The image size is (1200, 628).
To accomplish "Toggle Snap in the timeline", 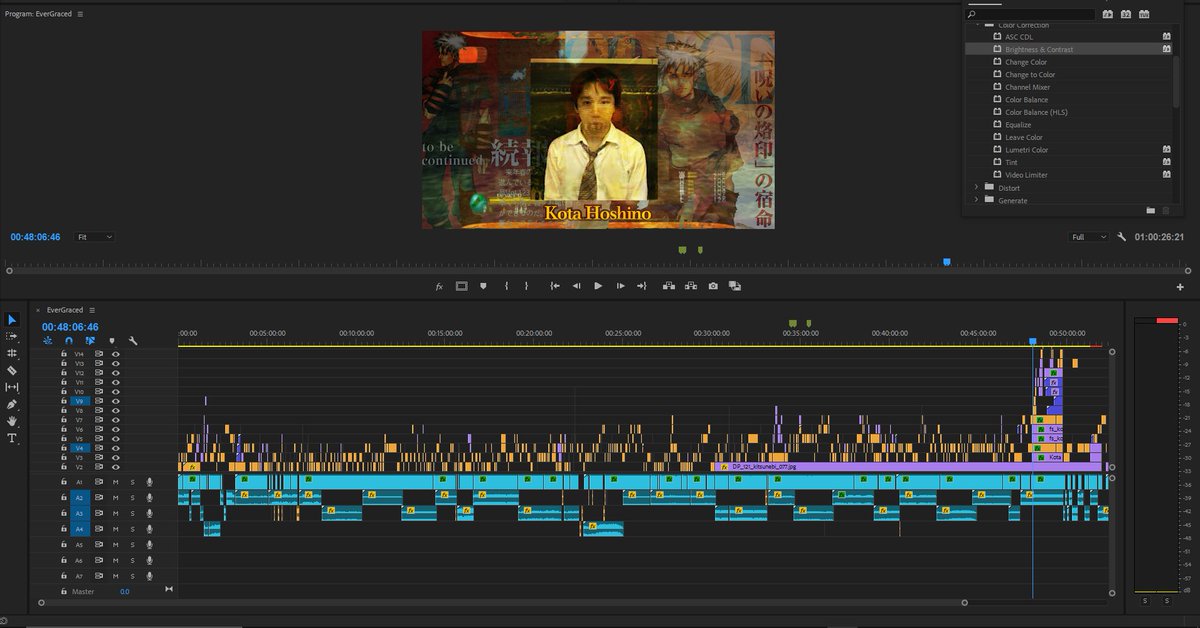I will tap(69, 341).
